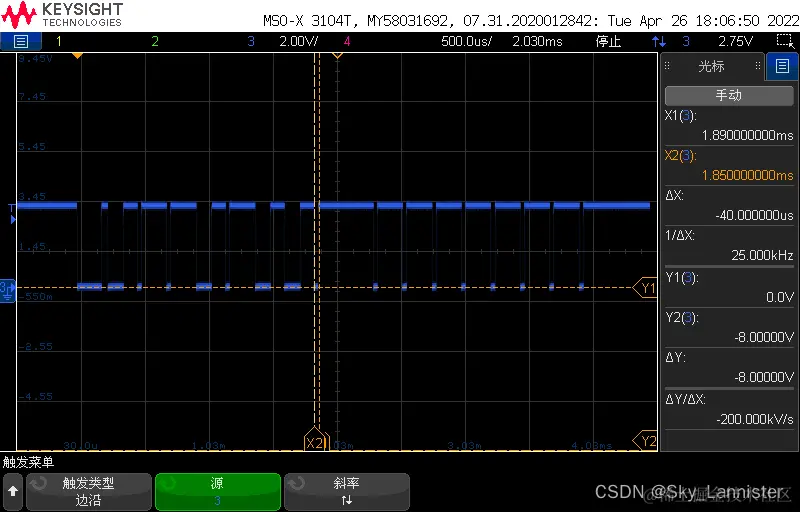Image resolution: width=800 pixels, height=512 pixels.
Task: Click the 2.030ms horizontal delay value
Action: pos(537,41)
